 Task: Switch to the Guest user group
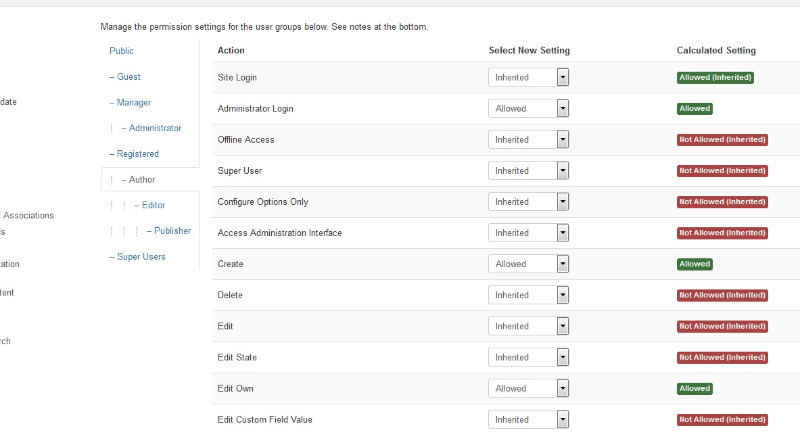[125, 77]
